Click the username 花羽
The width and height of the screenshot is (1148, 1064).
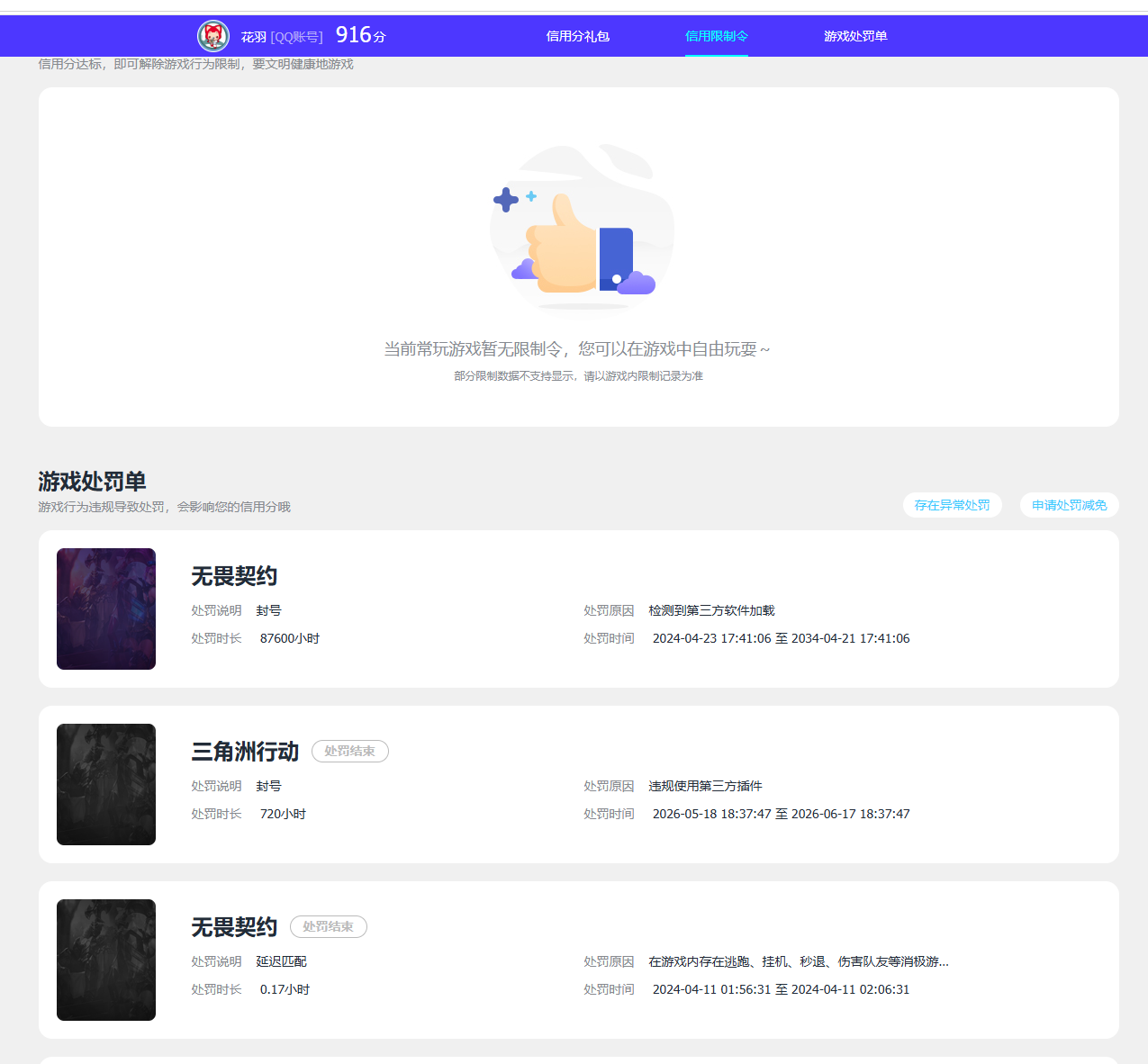254,37
